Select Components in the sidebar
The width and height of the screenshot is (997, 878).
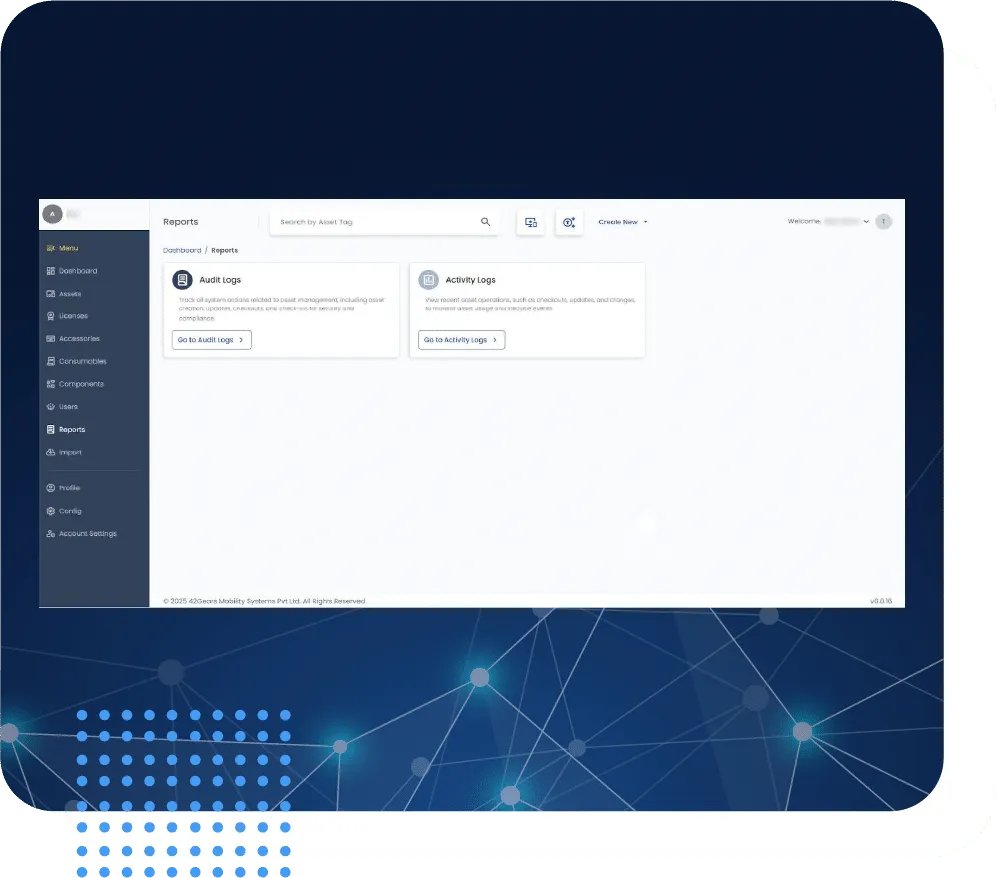point(75,384)
